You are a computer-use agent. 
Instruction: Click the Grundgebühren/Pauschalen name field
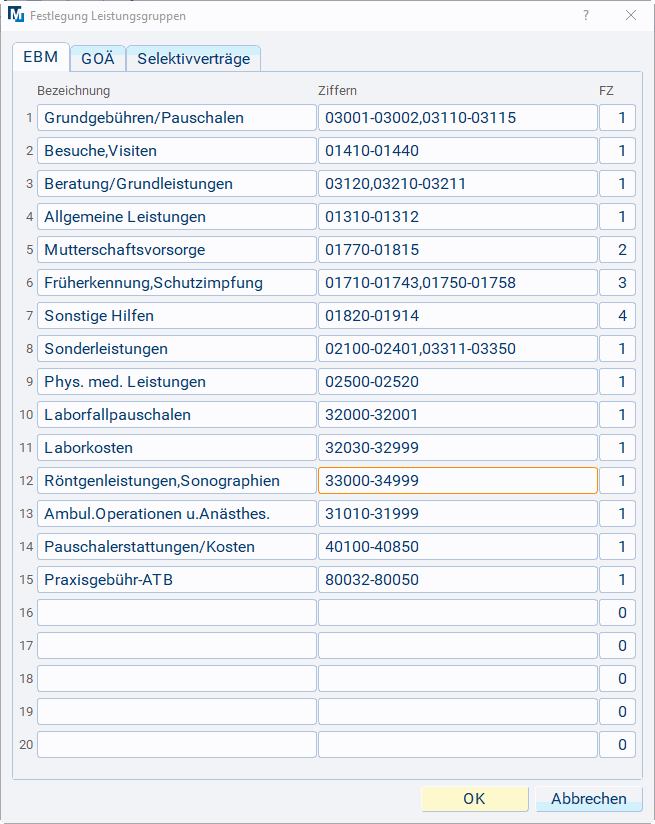click(176, 118)
